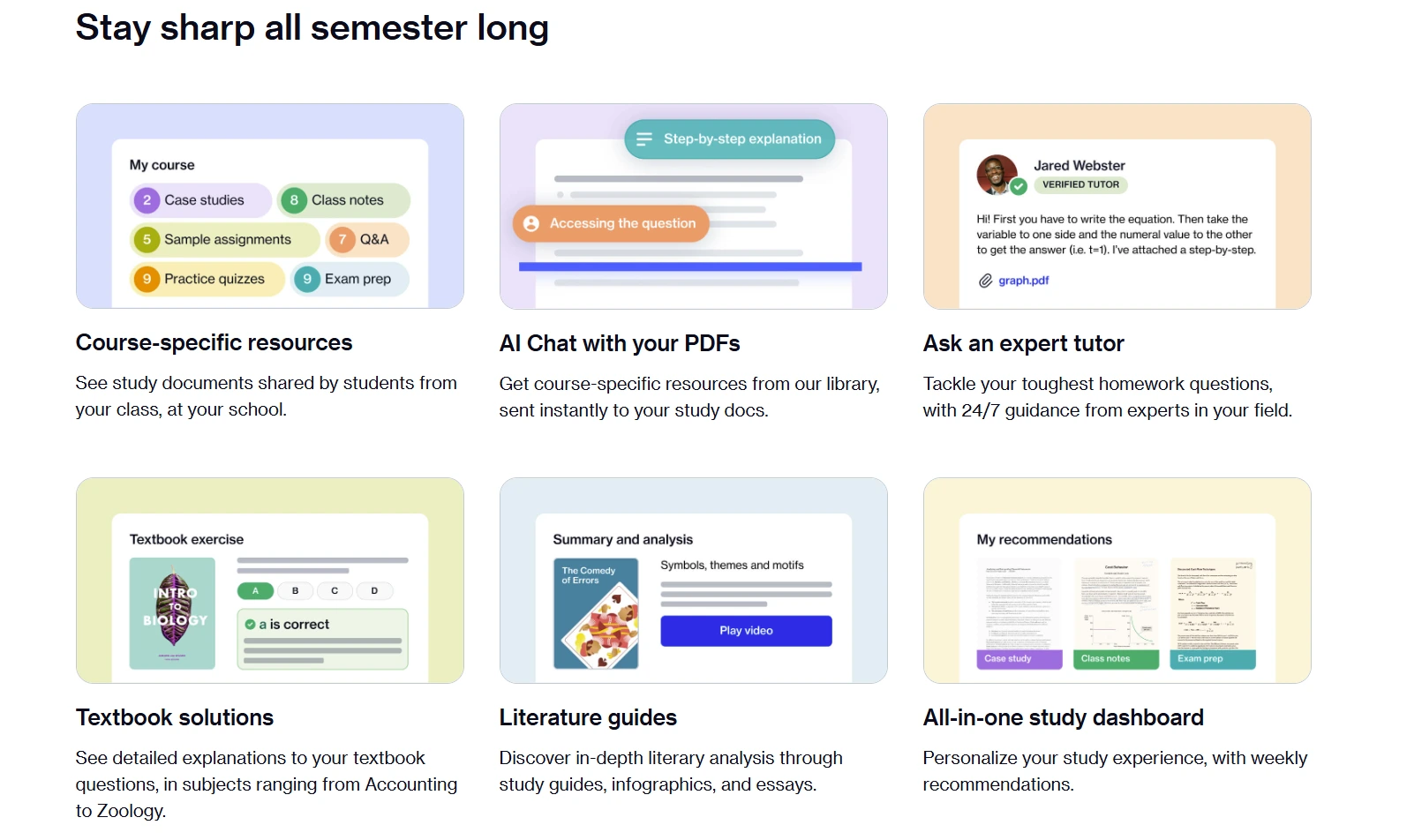Image resolution: width=1422 pixels, height=840 pixels.
Task: Click the number 7 Q&A badge
Action: coord(342,239)
